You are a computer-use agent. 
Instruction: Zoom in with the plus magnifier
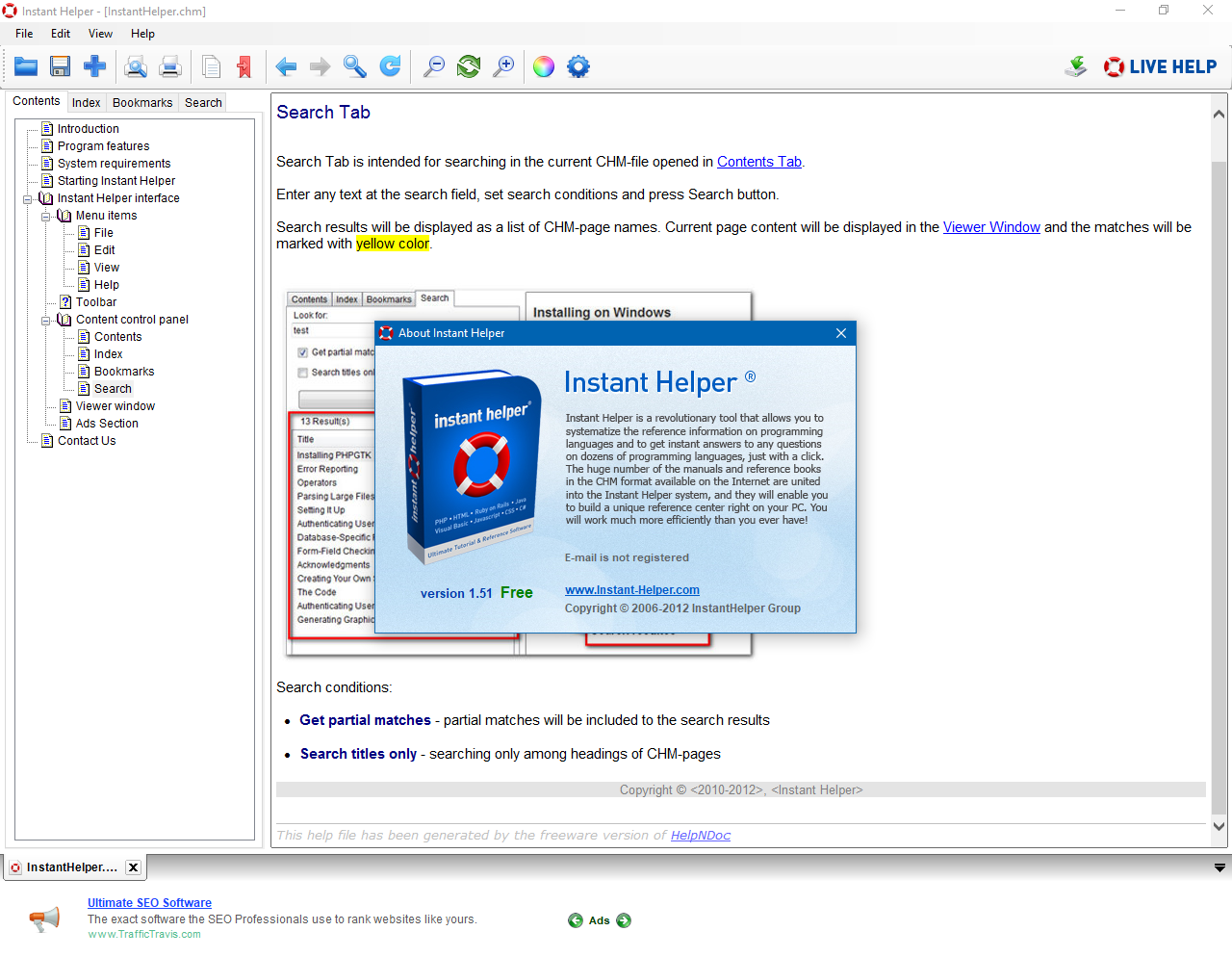coord(503,66)
